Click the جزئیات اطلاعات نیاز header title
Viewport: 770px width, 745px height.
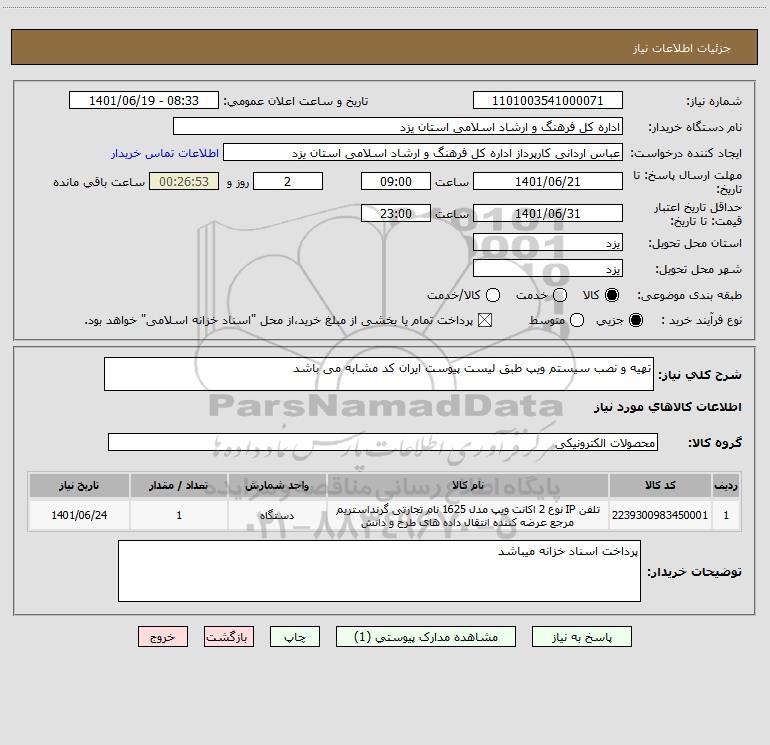(x=681, y=48)
